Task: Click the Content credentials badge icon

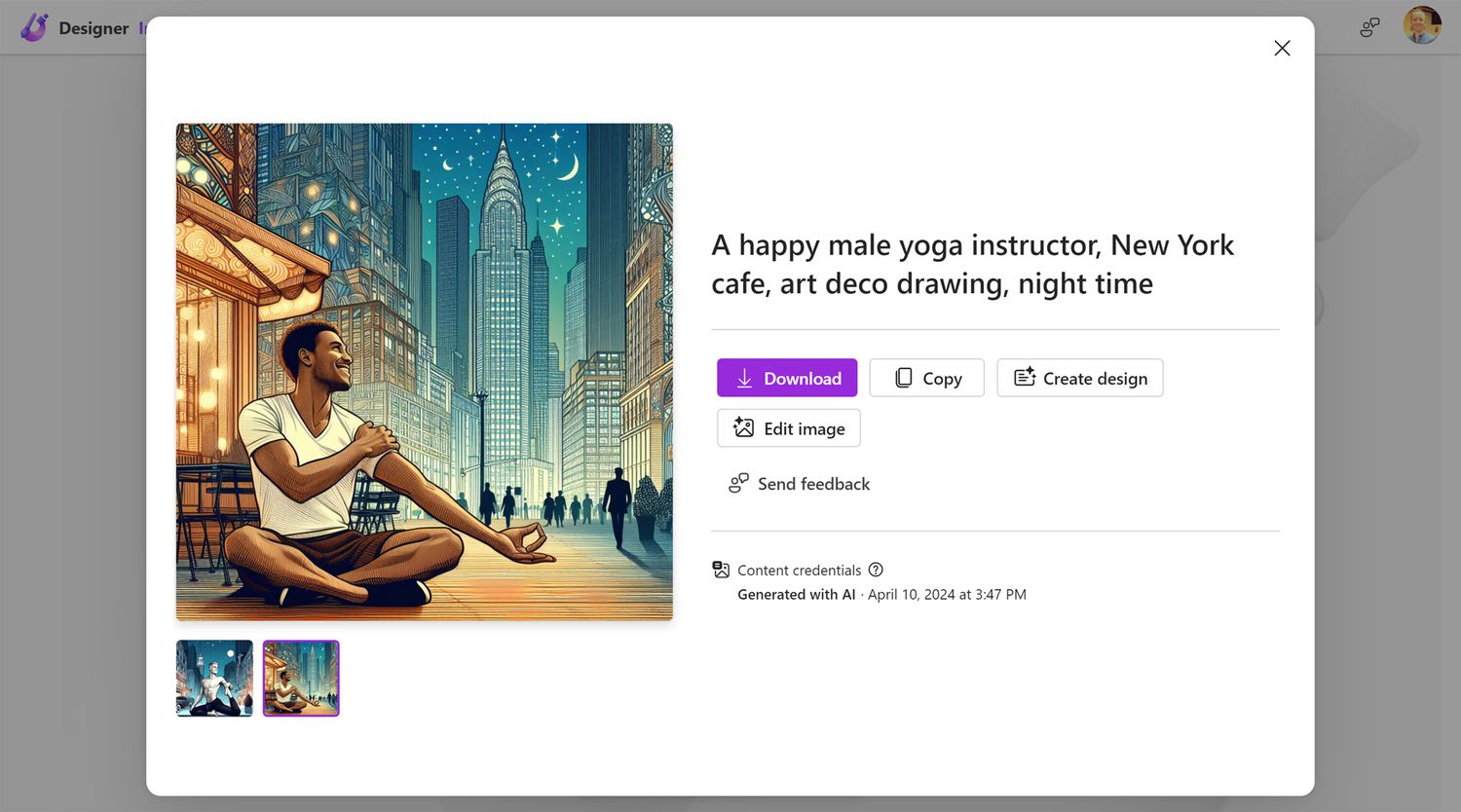Action: [x=721, y=570]
